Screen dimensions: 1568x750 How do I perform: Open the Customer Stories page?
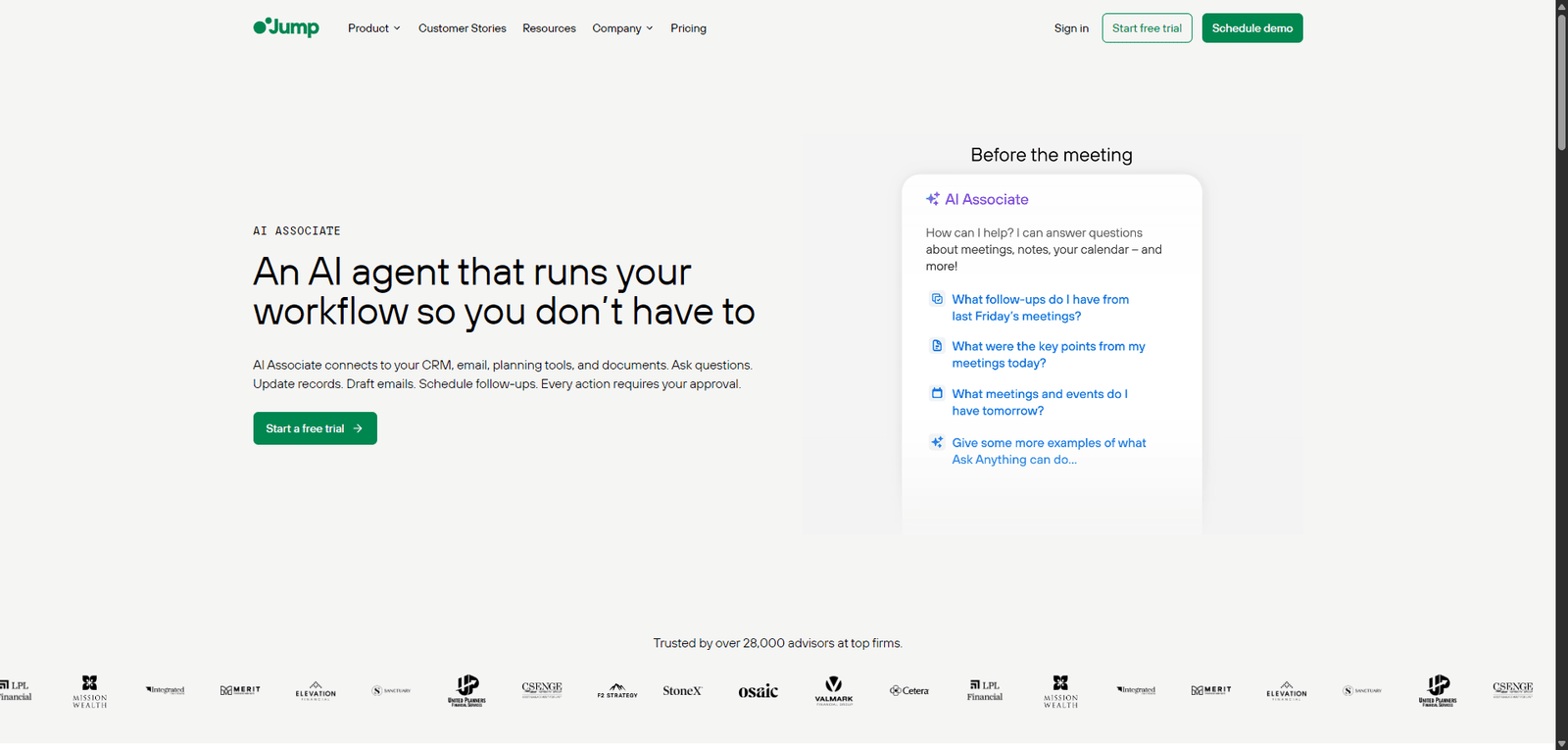coord(462,28)
